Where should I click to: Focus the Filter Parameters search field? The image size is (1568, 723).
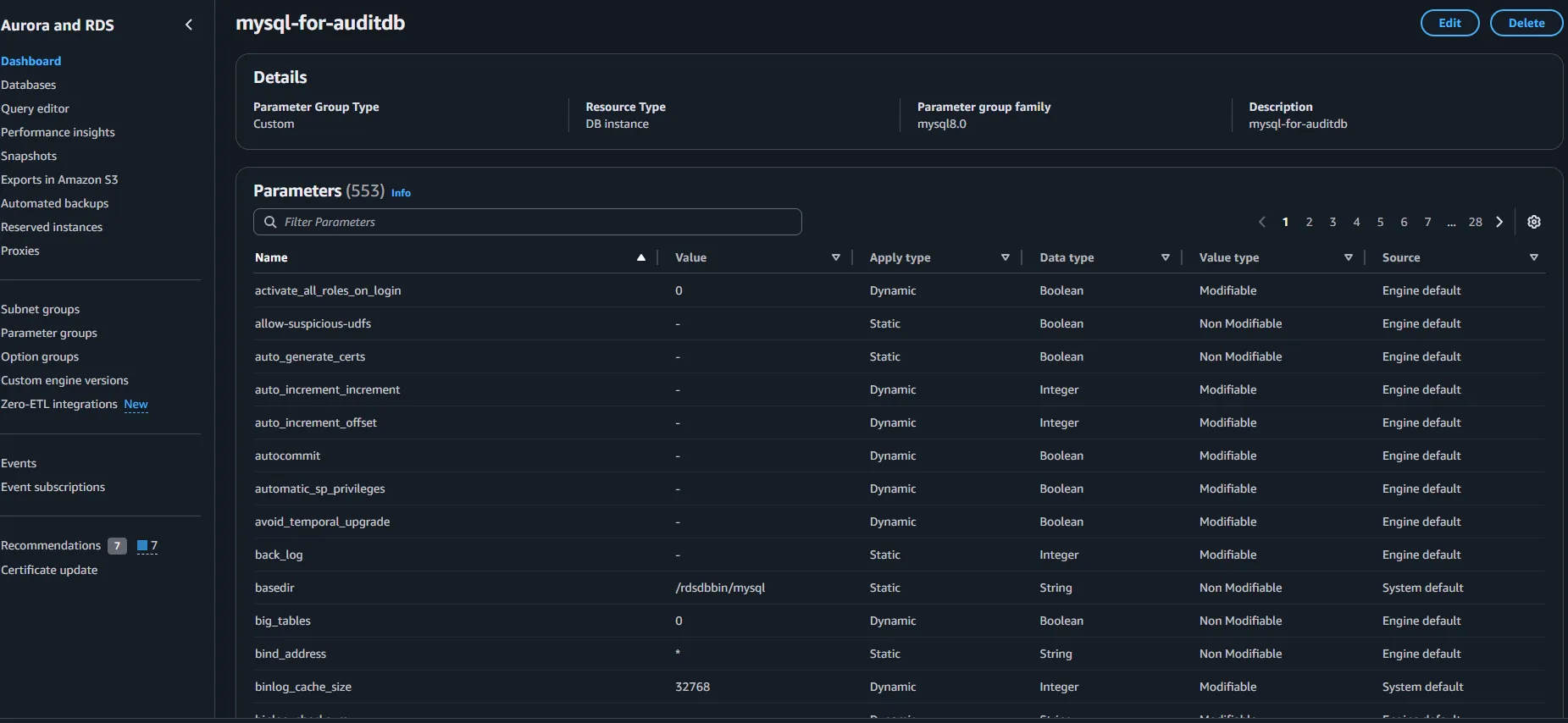pyautogui.click(x=534, y=222)
